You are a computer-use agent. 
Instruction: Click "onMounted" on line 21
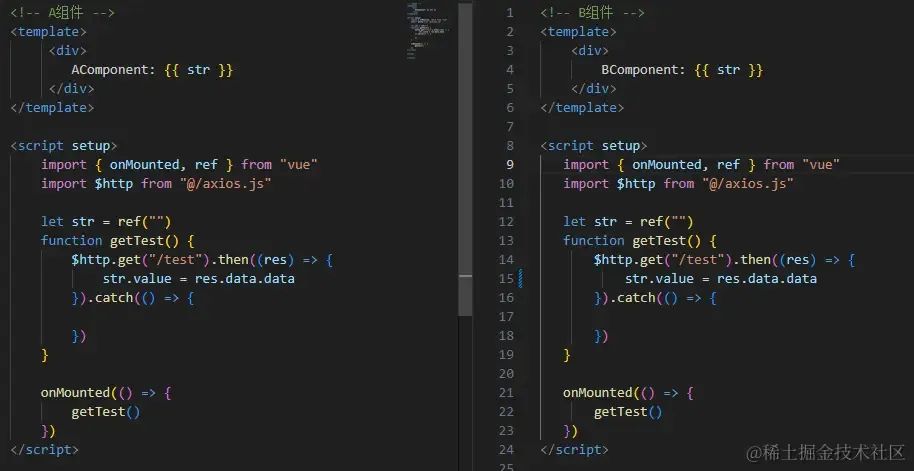(x=597, y=393)
